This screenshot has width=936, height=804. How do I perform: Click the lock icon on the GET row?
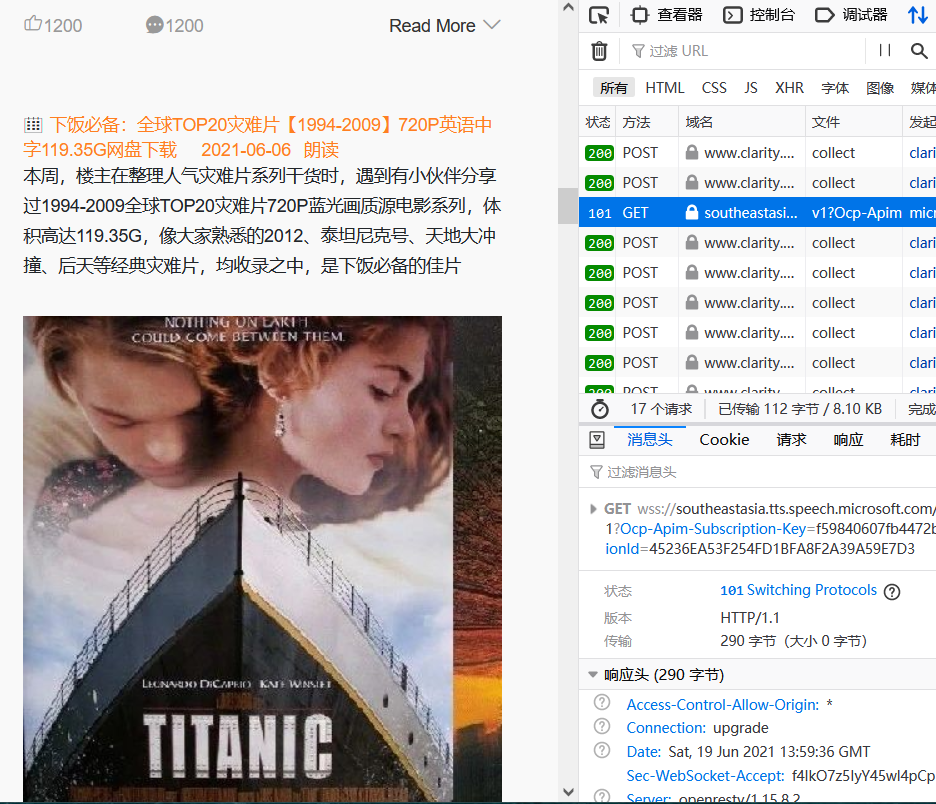click(x=692, y=212)
